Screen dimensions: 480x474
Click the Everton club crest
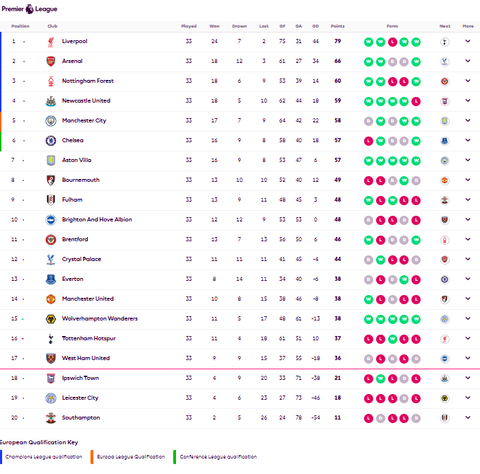point(51,280)
